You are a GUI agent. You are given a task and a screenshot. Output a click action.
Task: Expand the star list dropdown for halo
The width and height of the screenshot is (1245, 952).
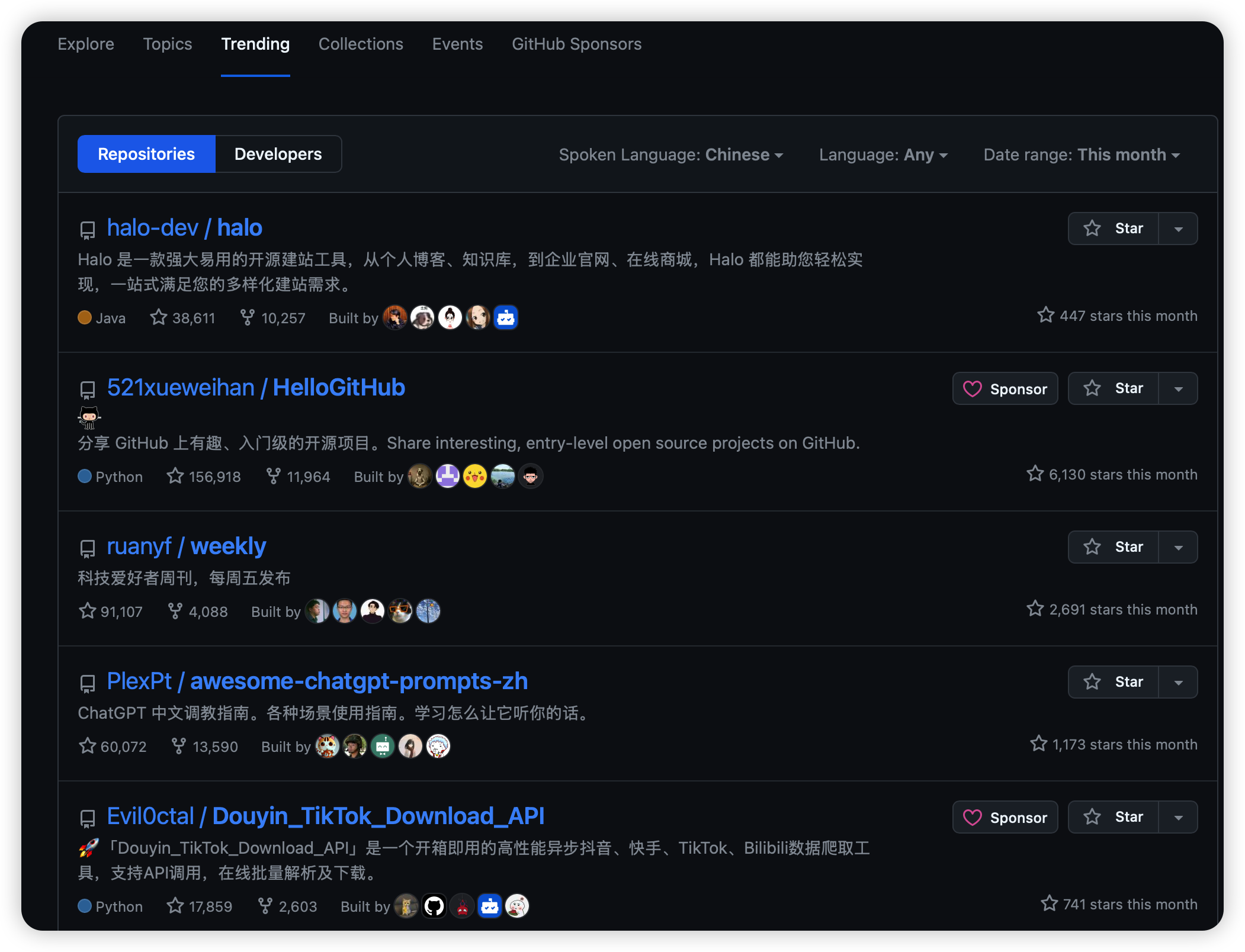pyautogui.click(x=1178, y=229)
